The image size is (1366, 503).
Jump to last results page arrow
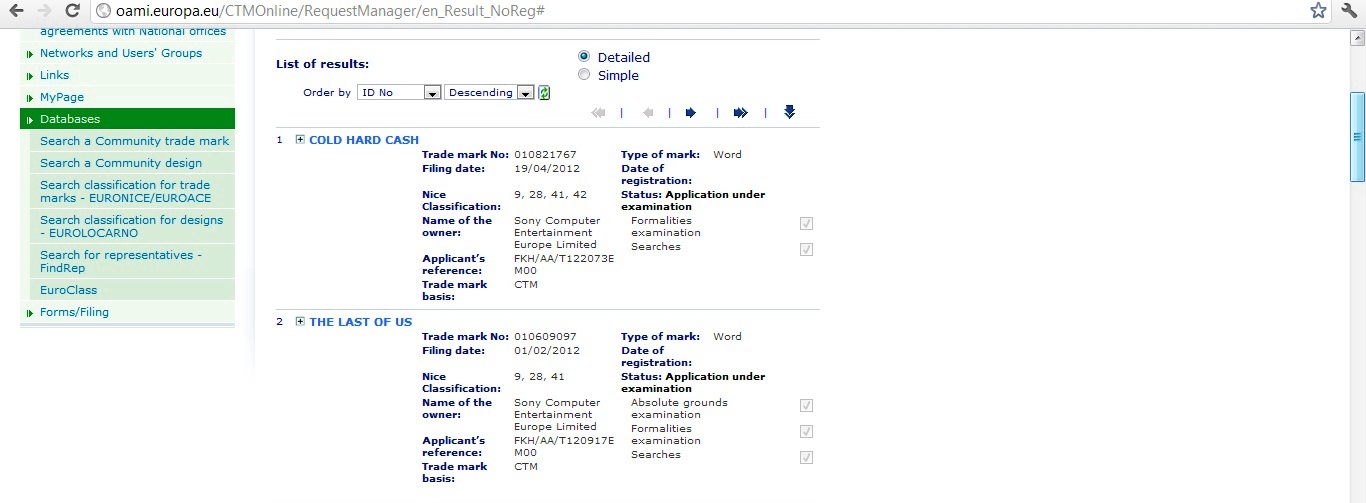(x=741, y=113)
